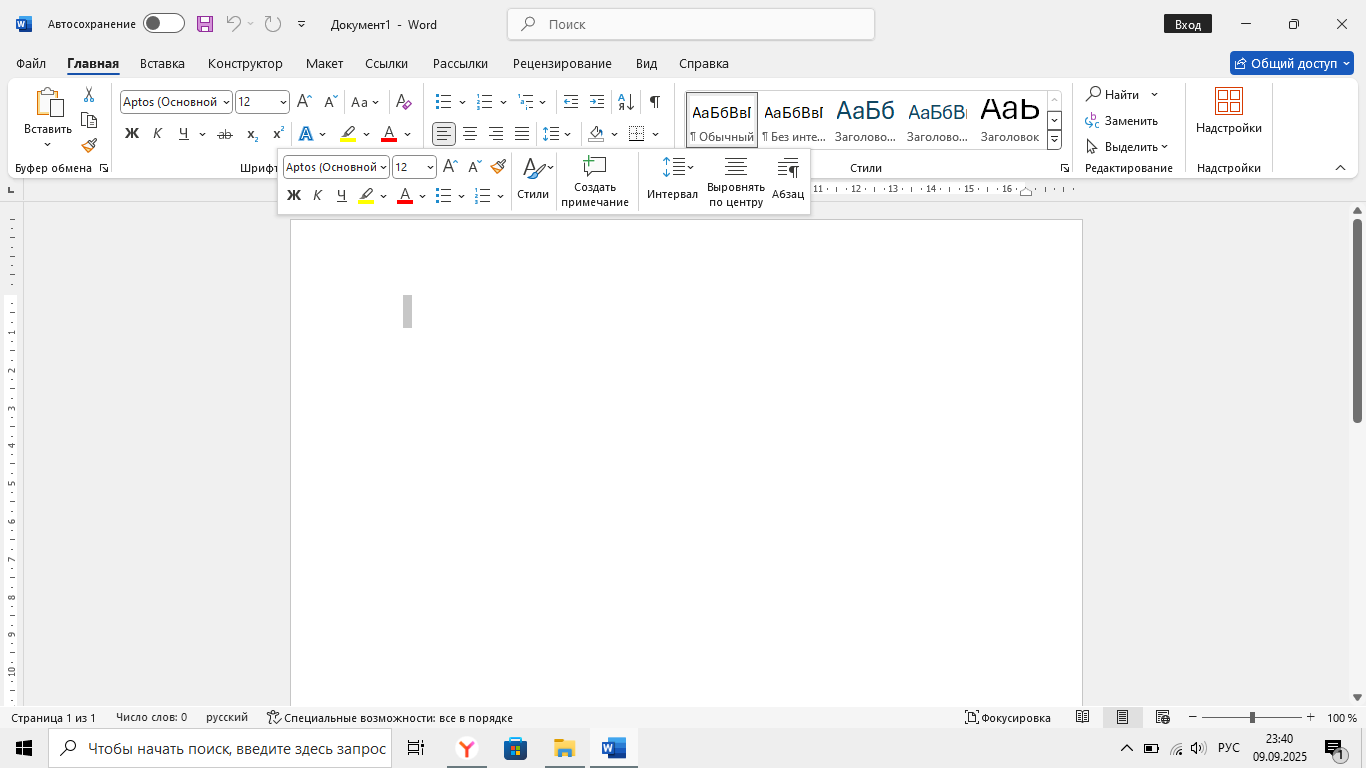Clear all formatting icon in ribbon

pos(404,102)
